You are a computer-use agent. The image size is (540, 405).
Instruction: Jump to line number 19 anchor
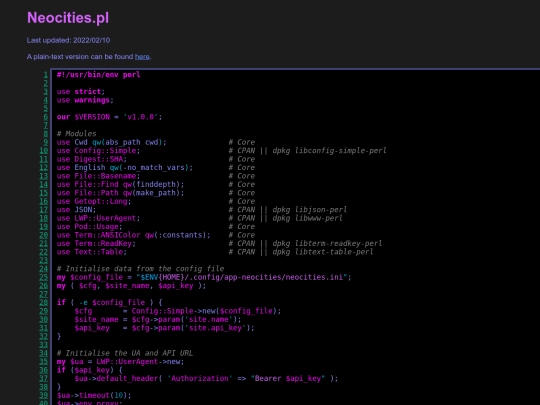point(44,227)
